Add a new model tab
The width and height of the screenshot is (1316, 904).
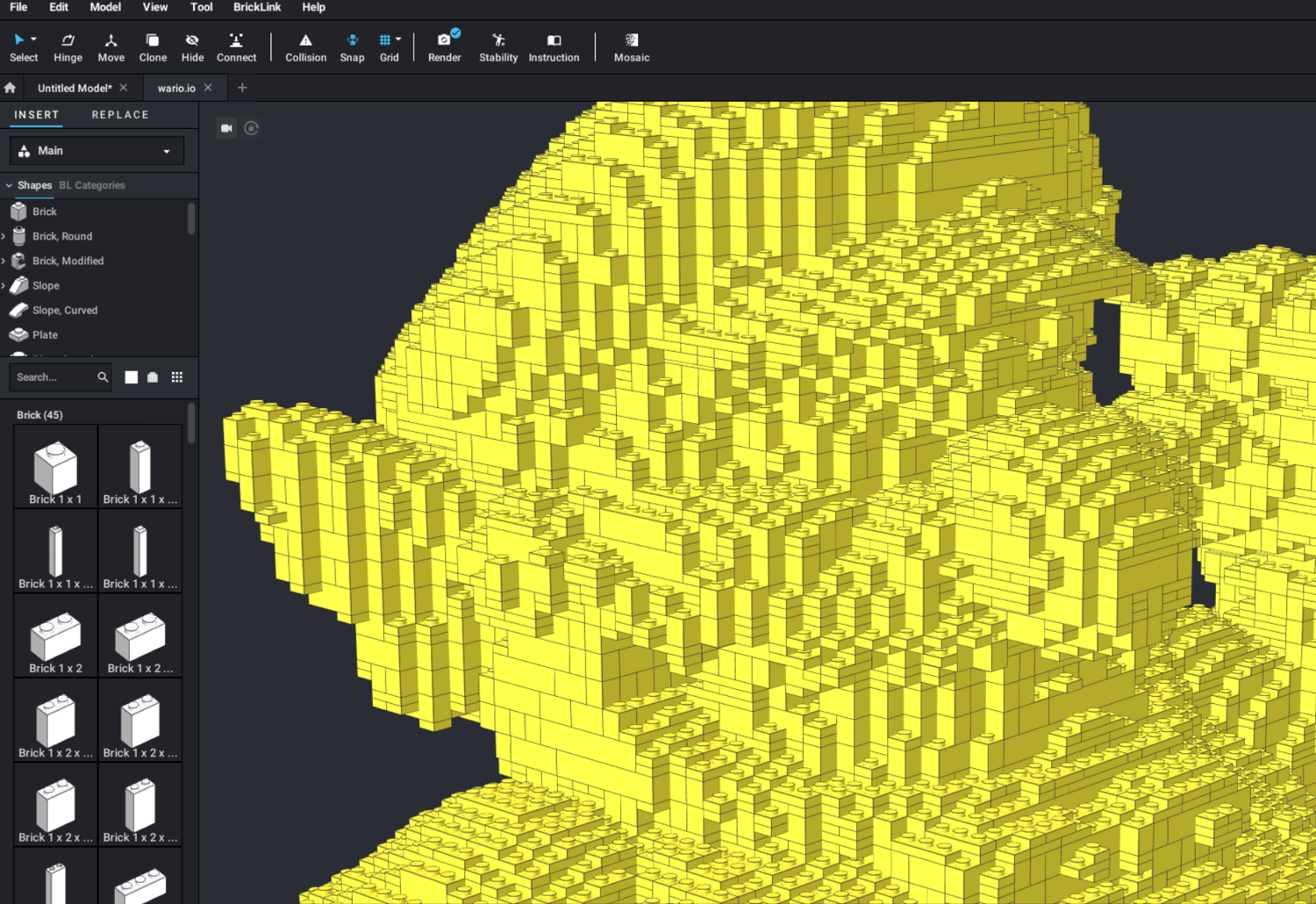pyautogui.click(x=242, y=88)
